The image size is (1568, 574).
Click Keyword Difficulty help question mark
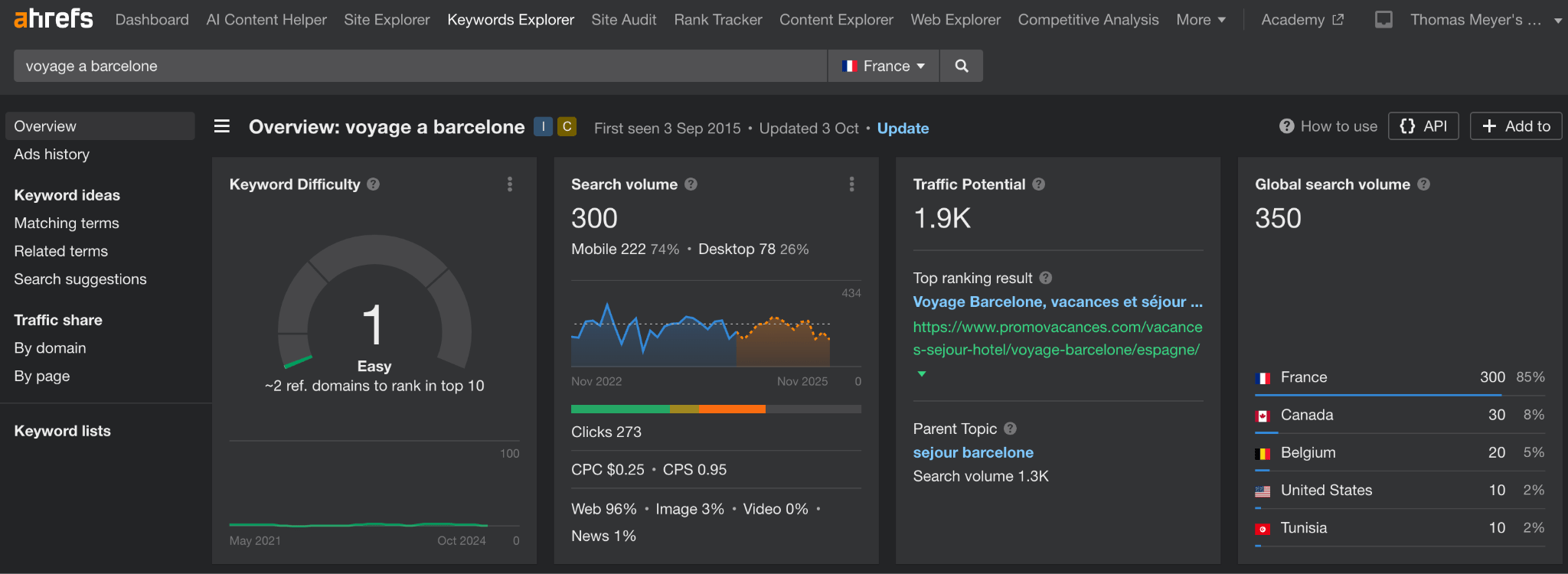[374, 184]
